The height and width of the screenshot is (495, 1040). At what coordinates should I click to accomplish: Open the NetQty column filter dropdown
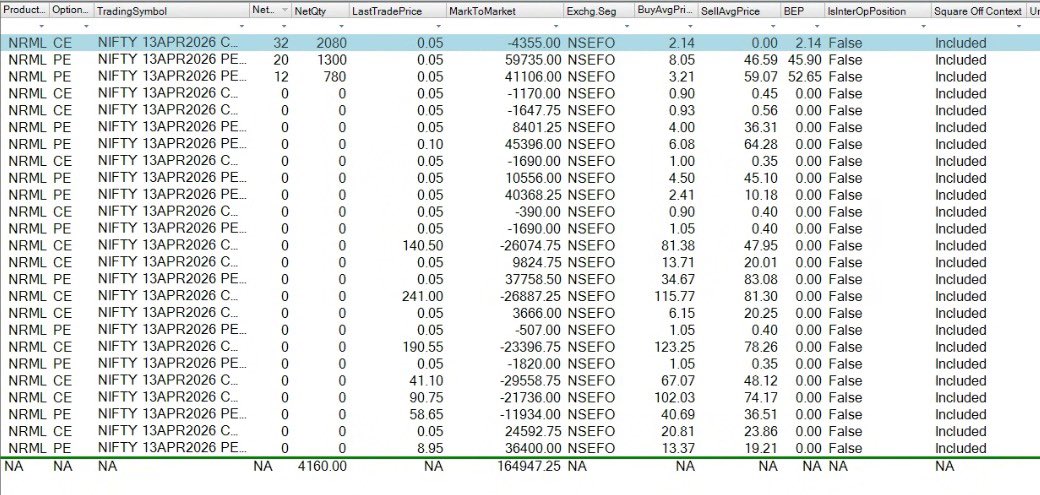pyautogui.click(x=341, y=26)
